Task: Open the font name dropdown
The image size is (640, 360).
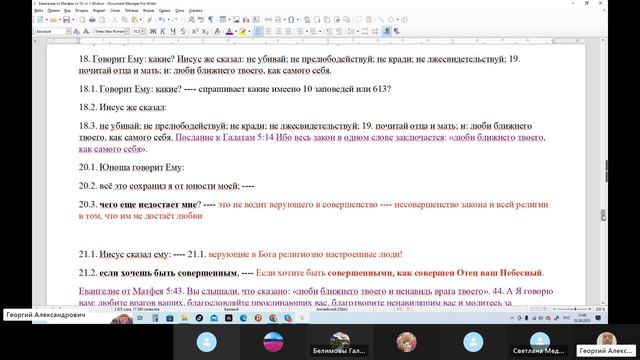Action: [x=127, y=31]
